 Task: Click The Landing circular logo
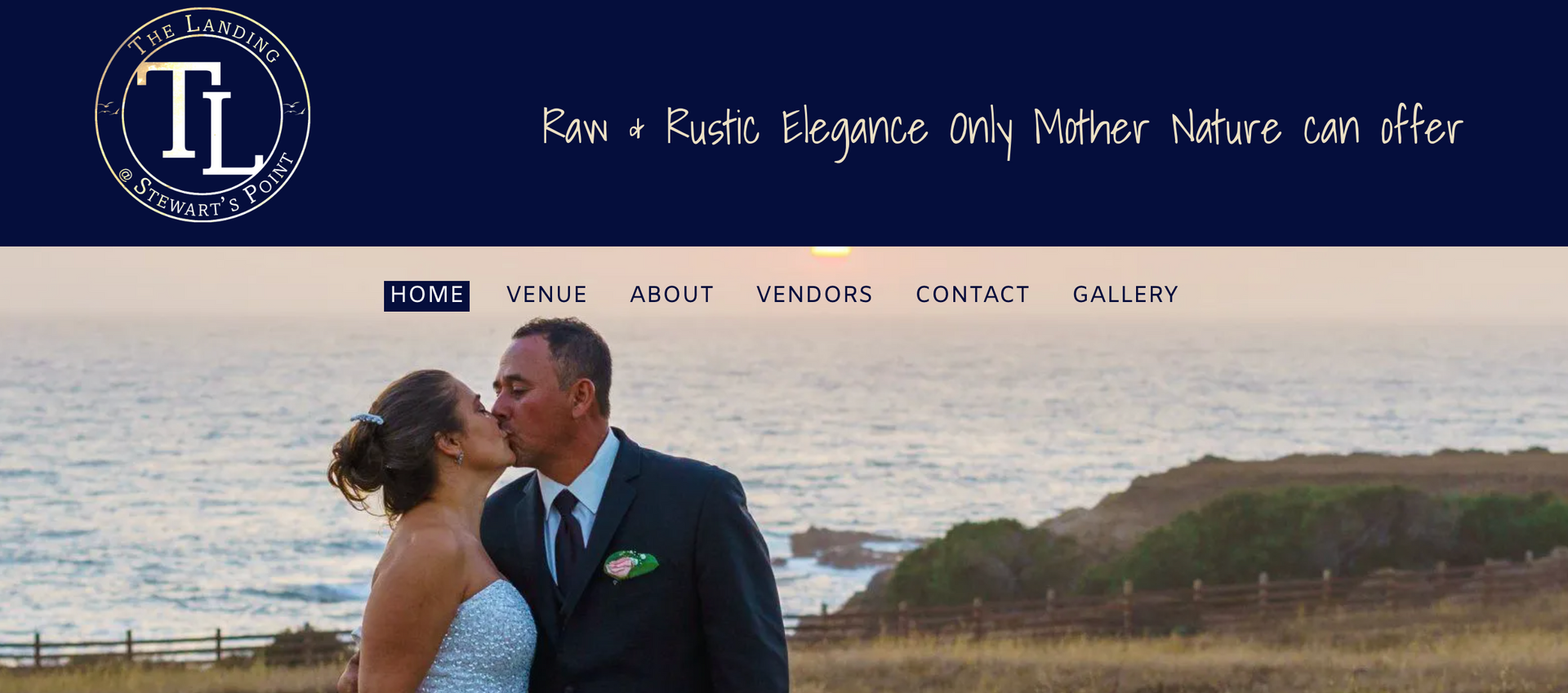click(x=203, y=114)
